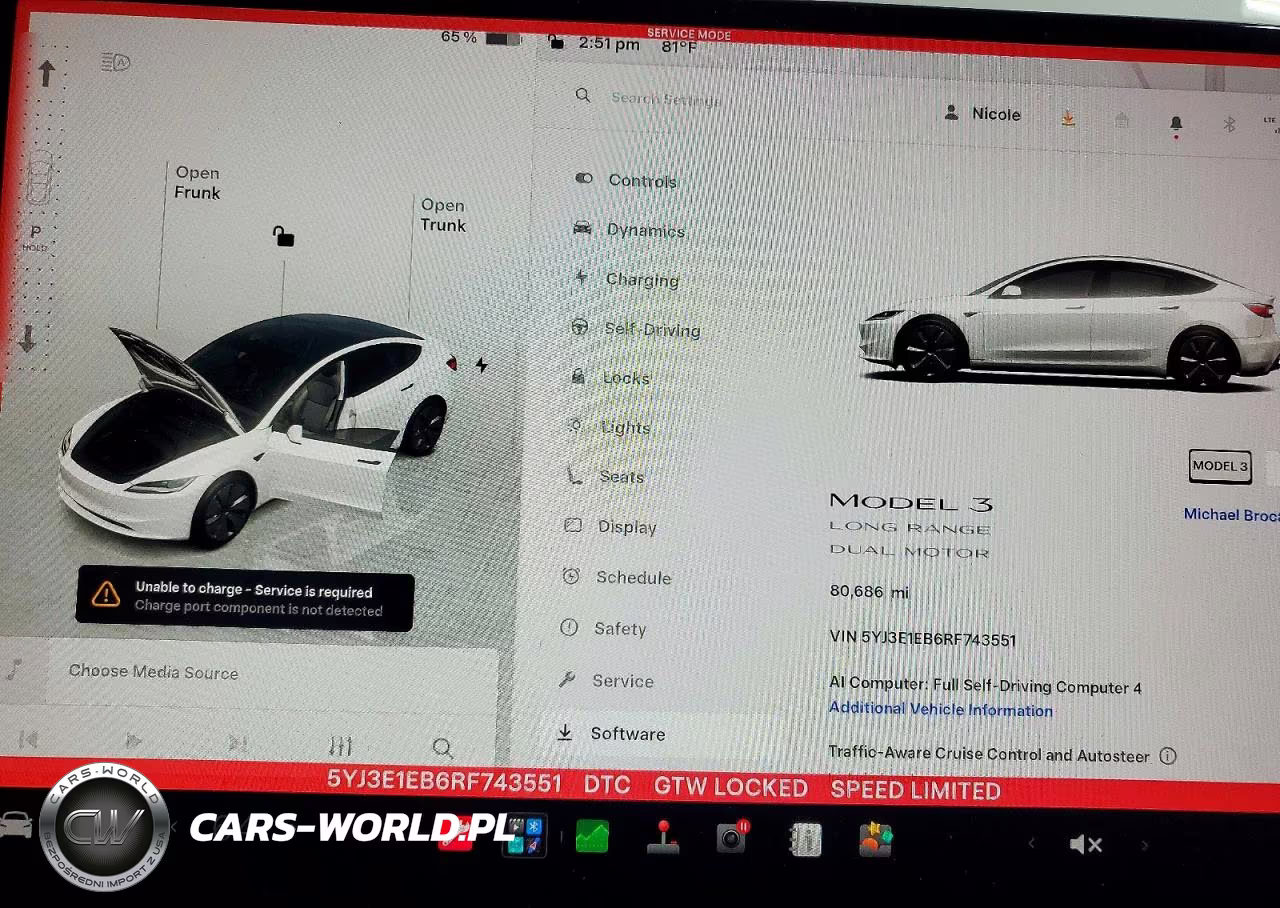Tap the charge port lightning bolt icon

coord(482,365)
